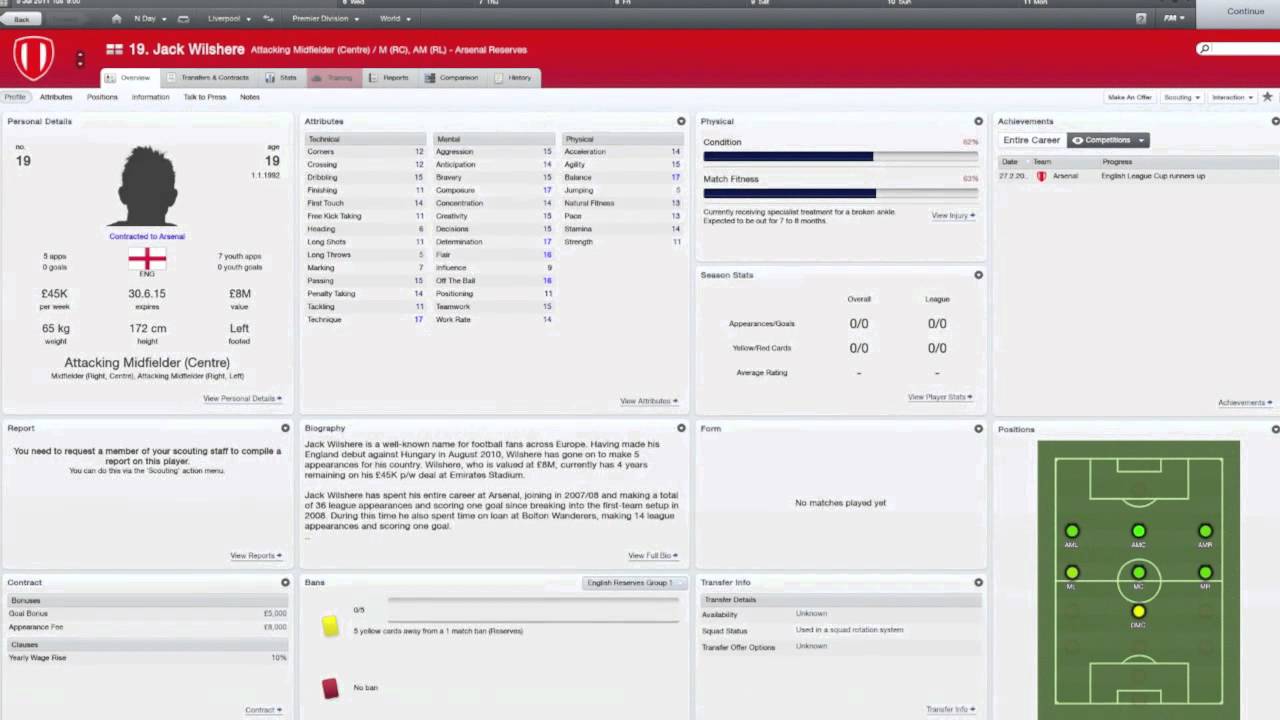
Task: Open English Reserves Group 1 dropdown
Action: 634,582
